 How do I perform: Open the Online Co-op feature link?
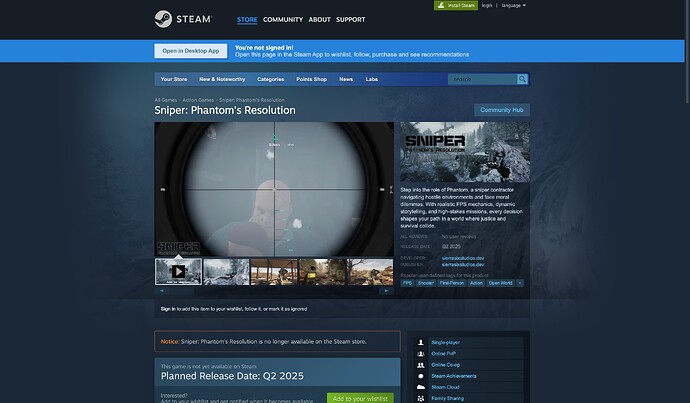point(445,365)
